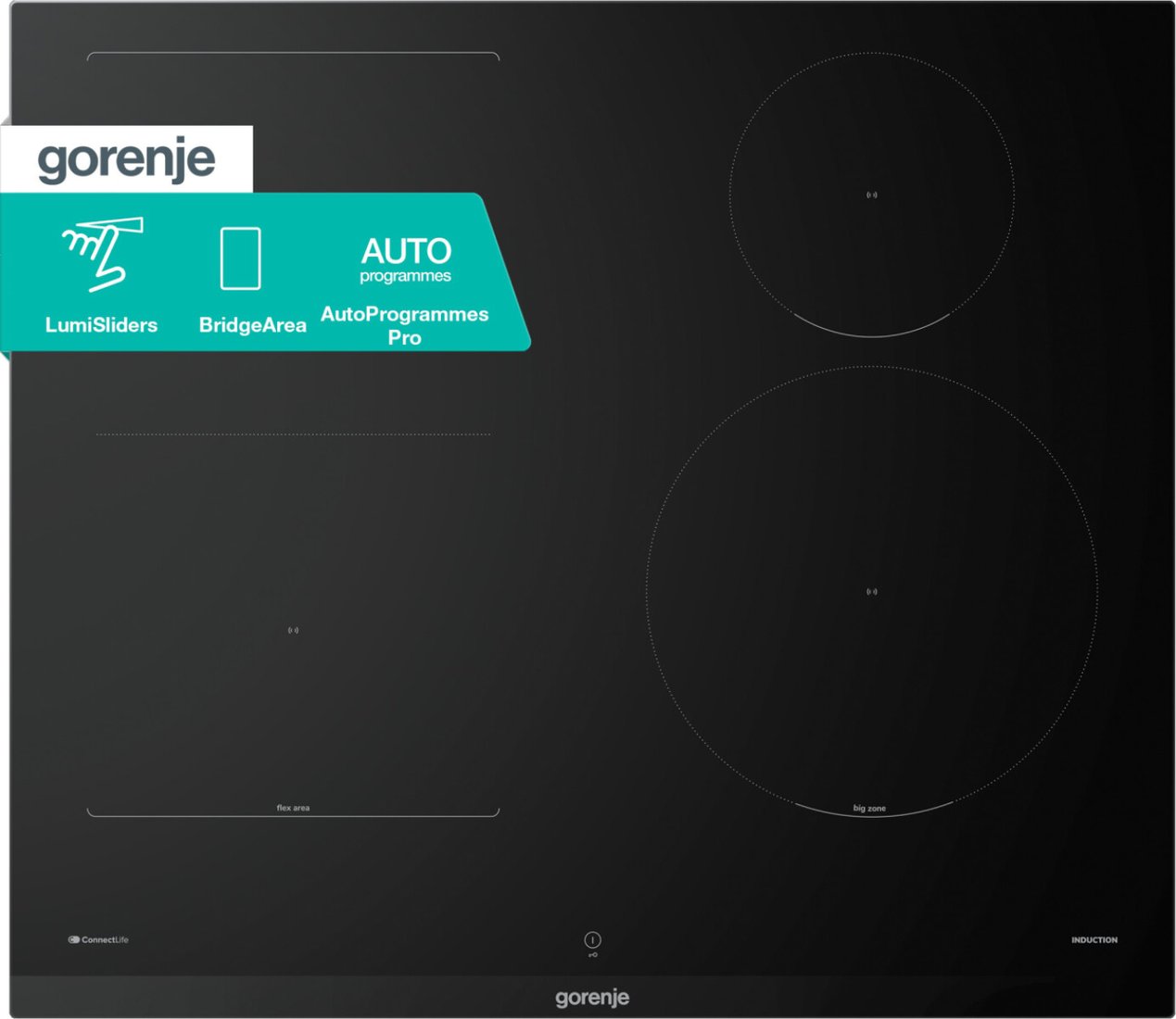
Task: Click the small round zone center marker
Action: pos(871,195)
